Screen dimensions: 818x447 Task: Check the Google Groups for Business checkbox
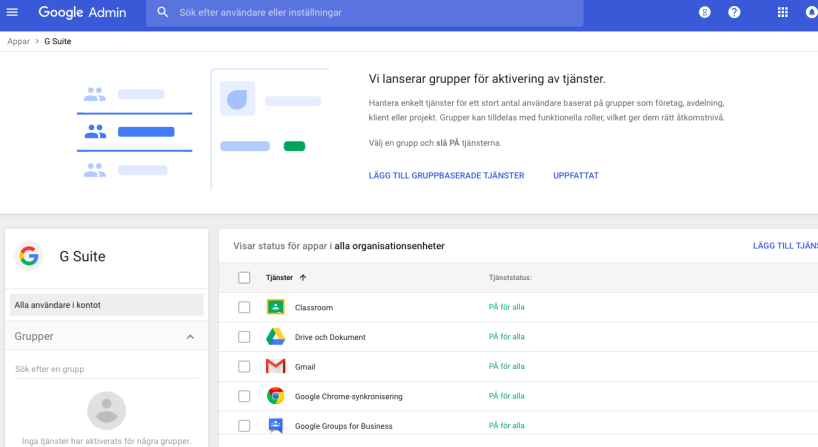244,426
